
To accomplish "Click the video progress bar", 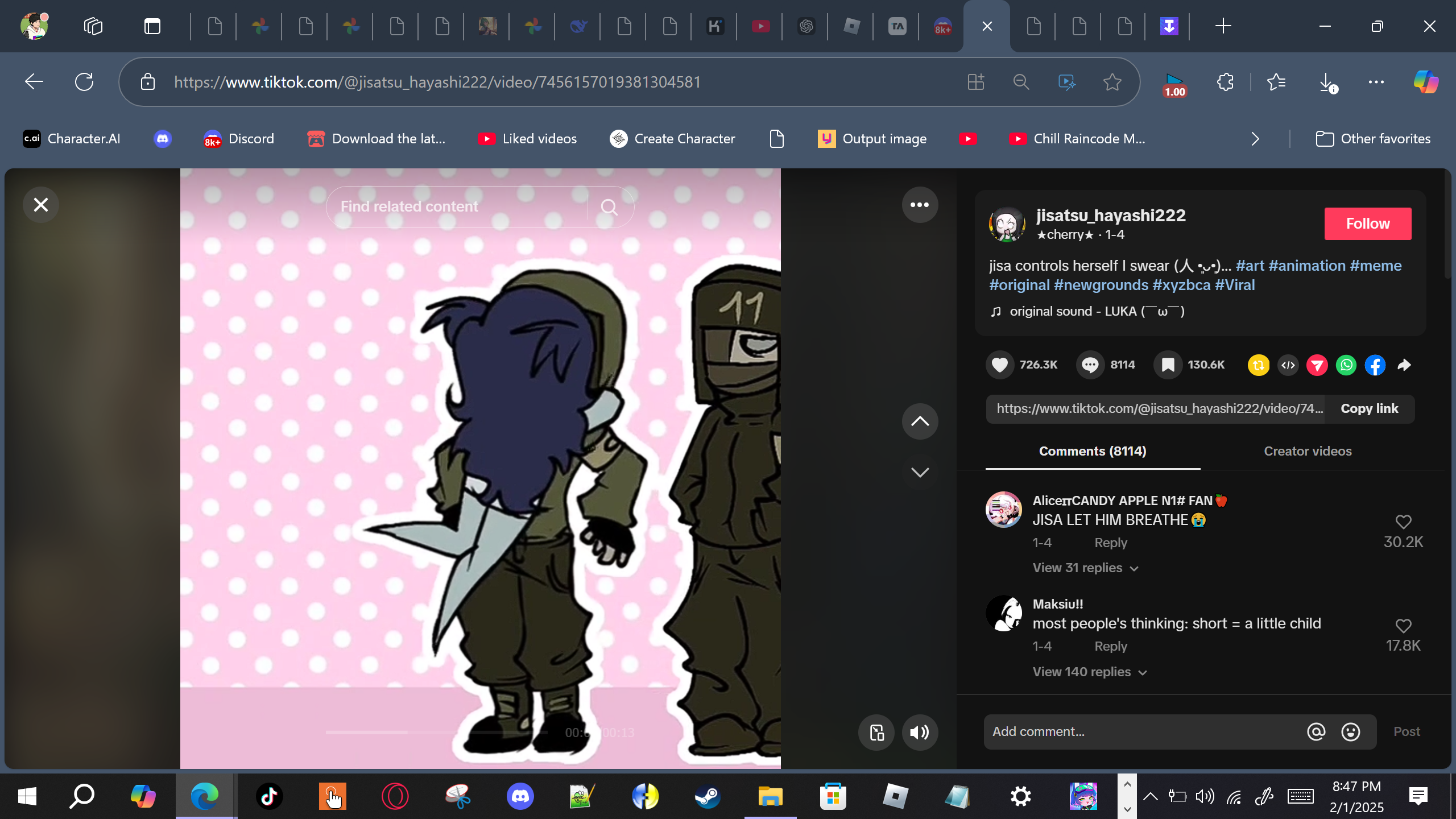I will (x=436, y=732).
